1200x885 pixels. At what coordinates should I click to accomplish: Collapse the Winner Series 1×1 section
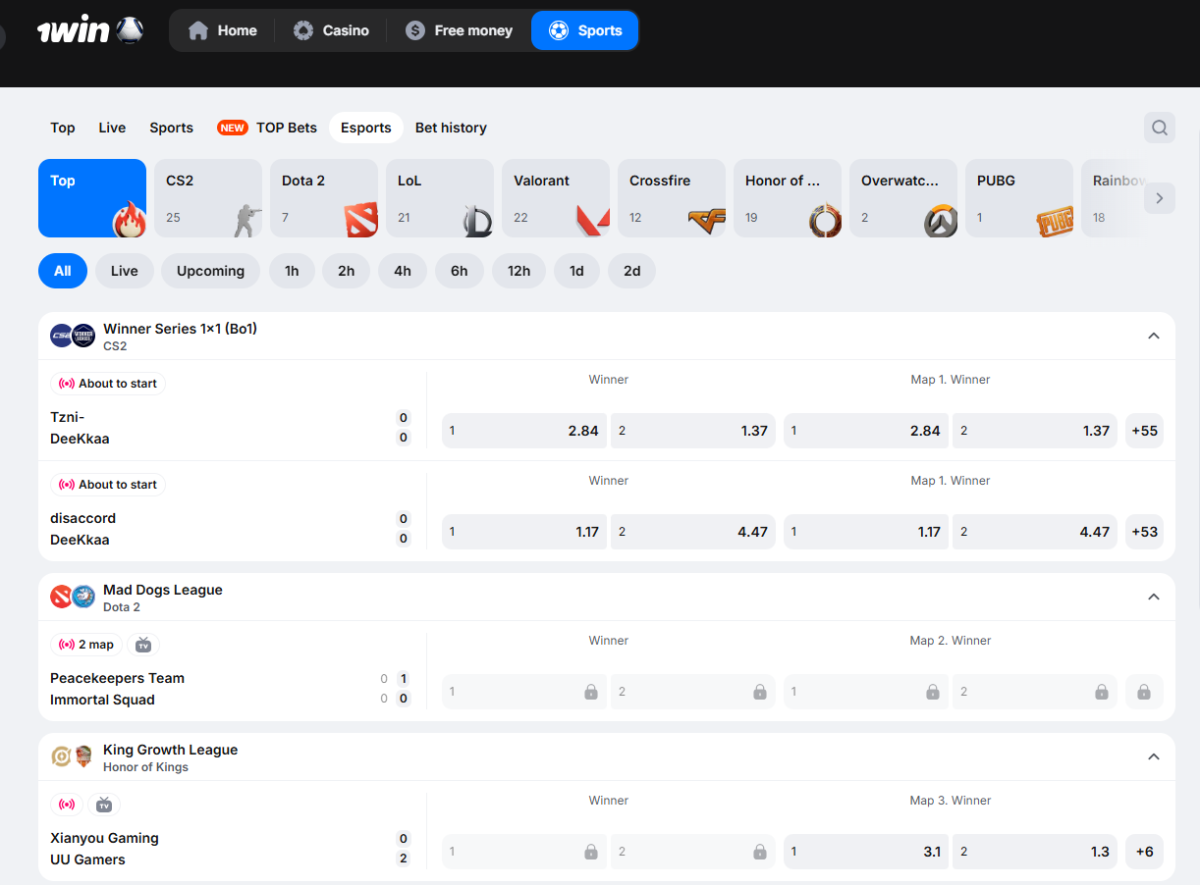pos(1154,336)
